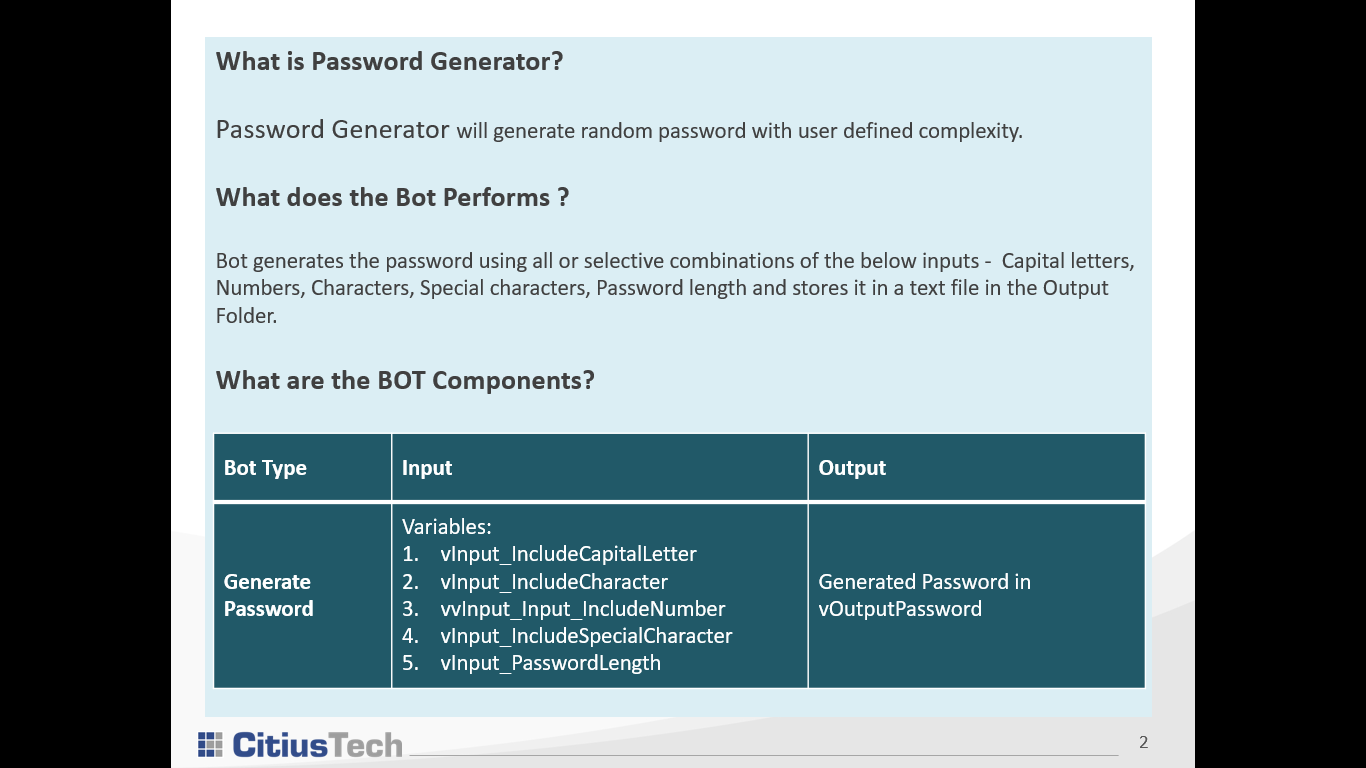Click the 'Bot Type' table header

[265, 468]
